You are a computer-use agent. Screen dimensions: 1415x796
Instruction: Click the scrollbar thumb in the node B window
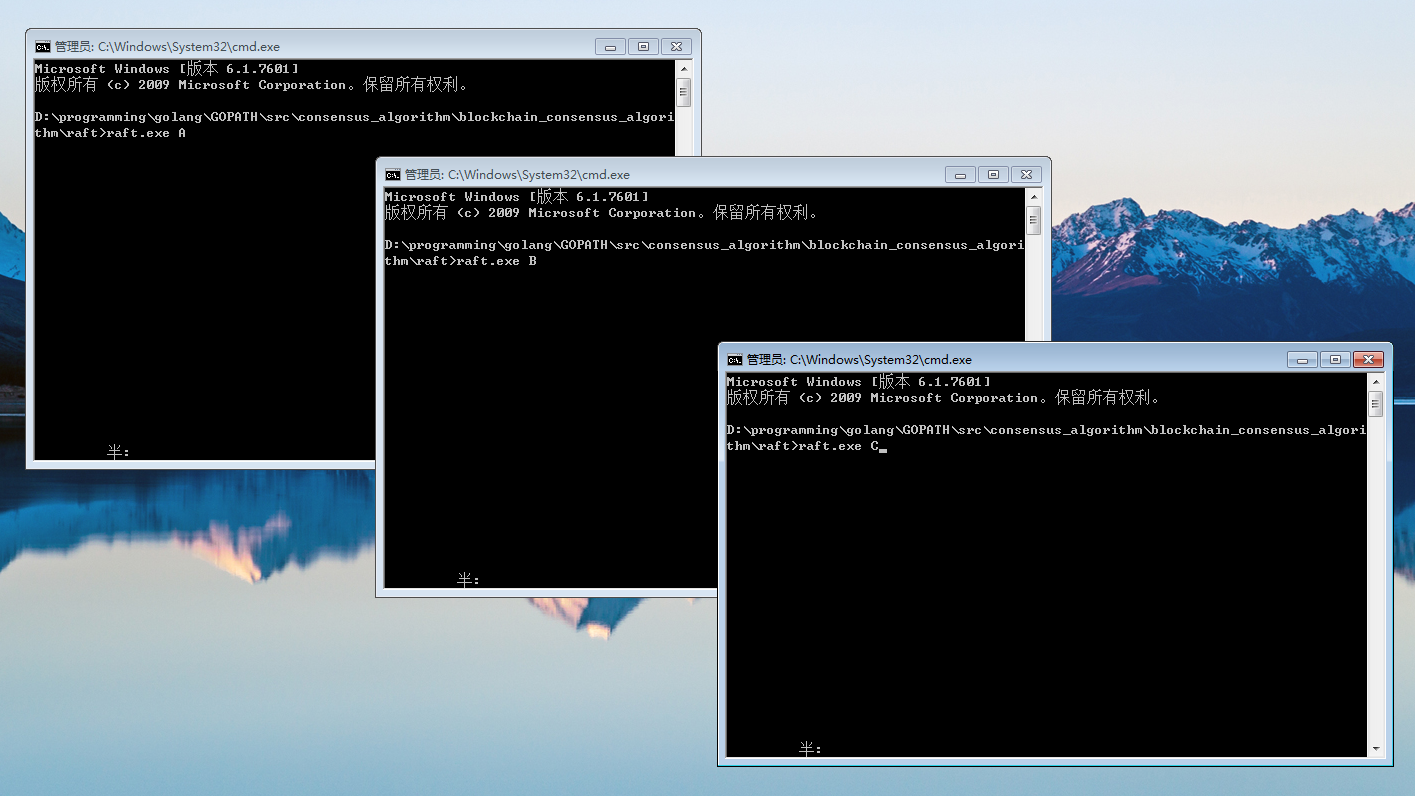[x=1033, y=222]
